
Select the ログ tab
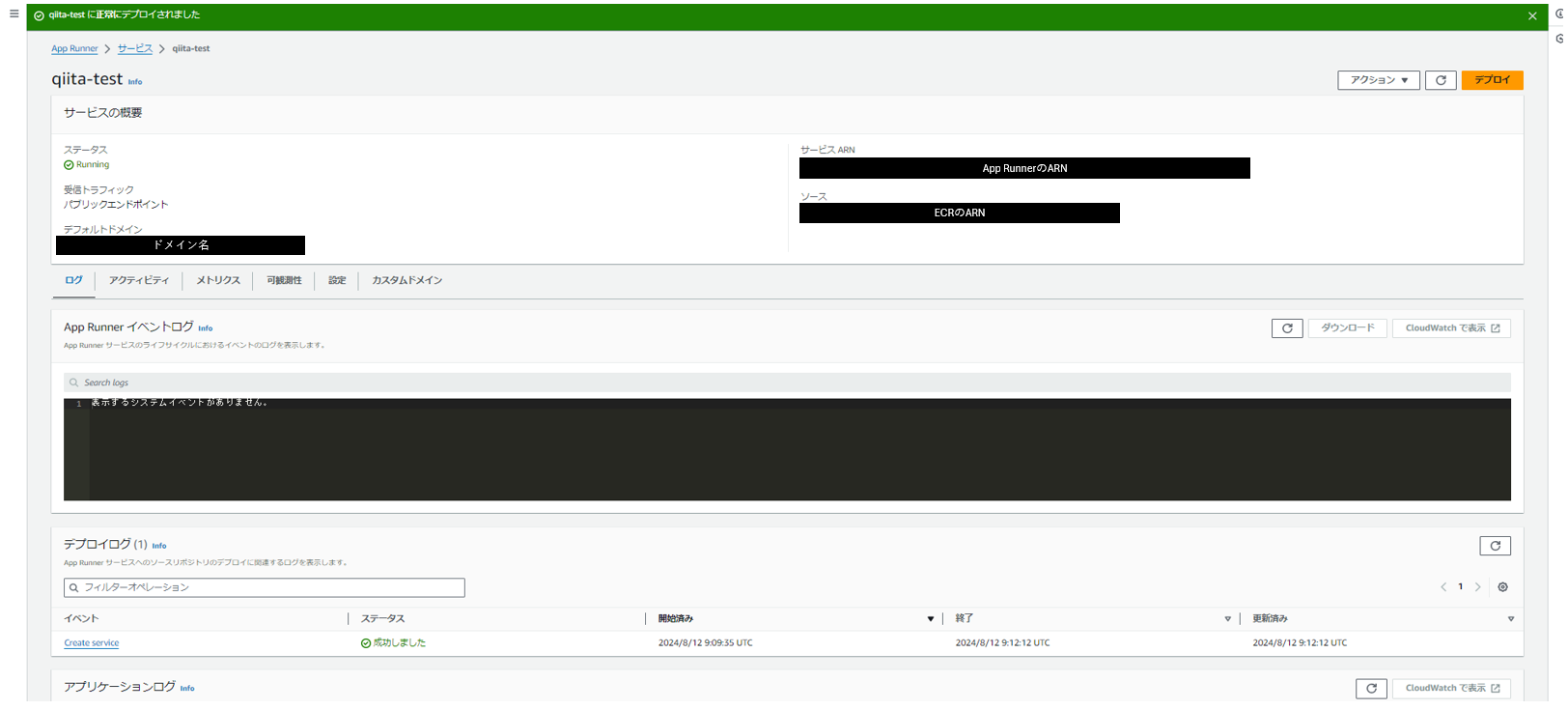coord(73,280)
